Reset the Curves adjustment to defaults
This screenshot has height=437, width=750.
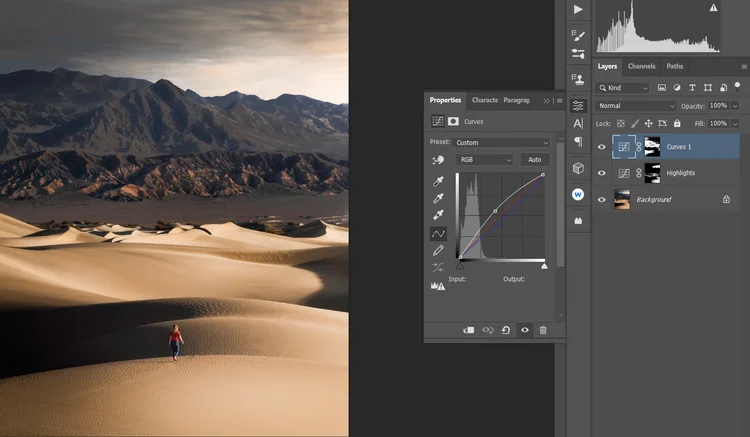coord(507,329)
